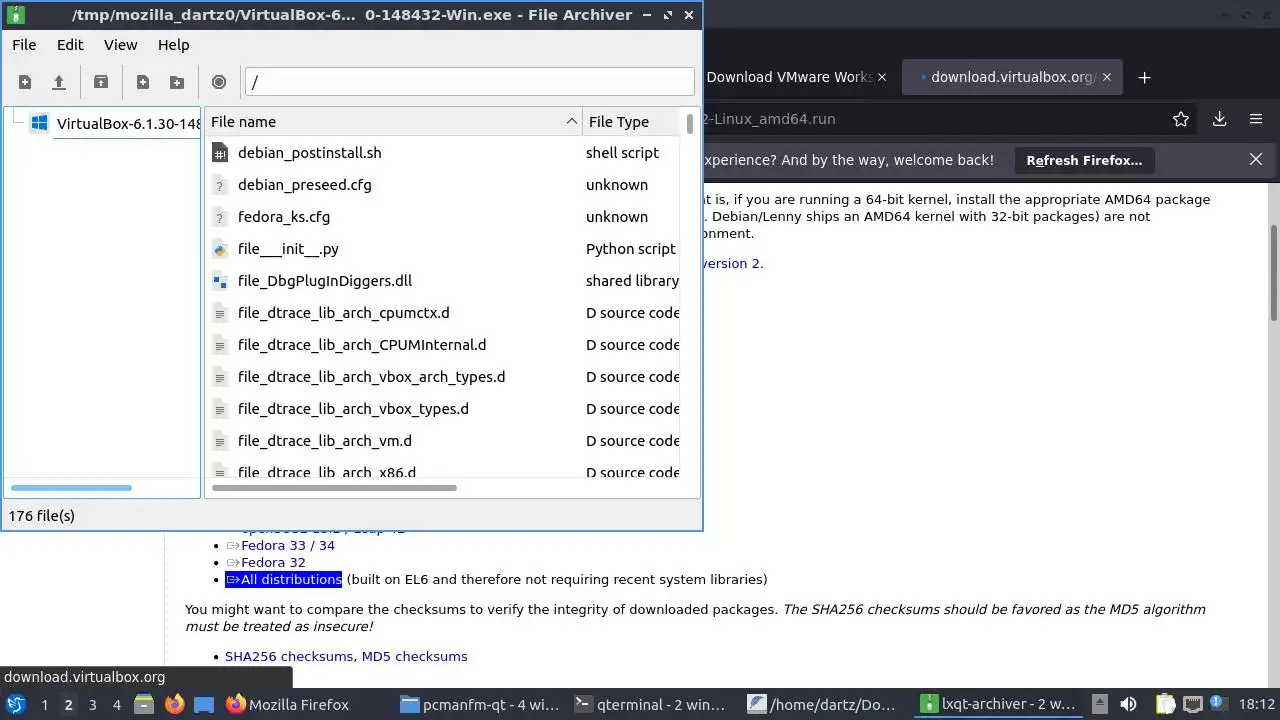Open the file manager quick-launch panel icon
The image size is (1280, 720).
pos(144,704)
